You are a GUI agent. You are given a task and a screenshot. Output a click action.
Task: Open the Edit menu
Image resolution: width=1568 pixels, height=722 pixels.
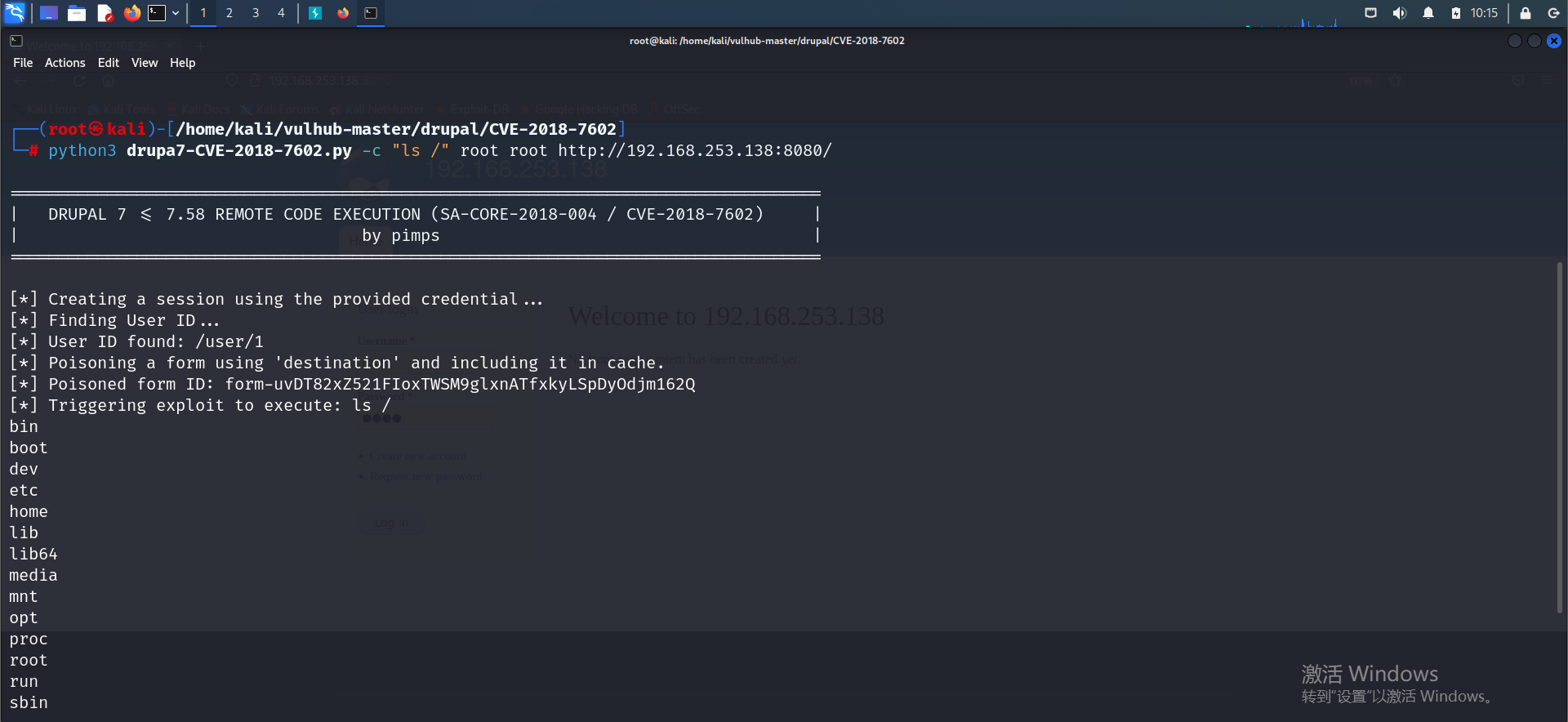pyautogui.click(x=109, y=63)
